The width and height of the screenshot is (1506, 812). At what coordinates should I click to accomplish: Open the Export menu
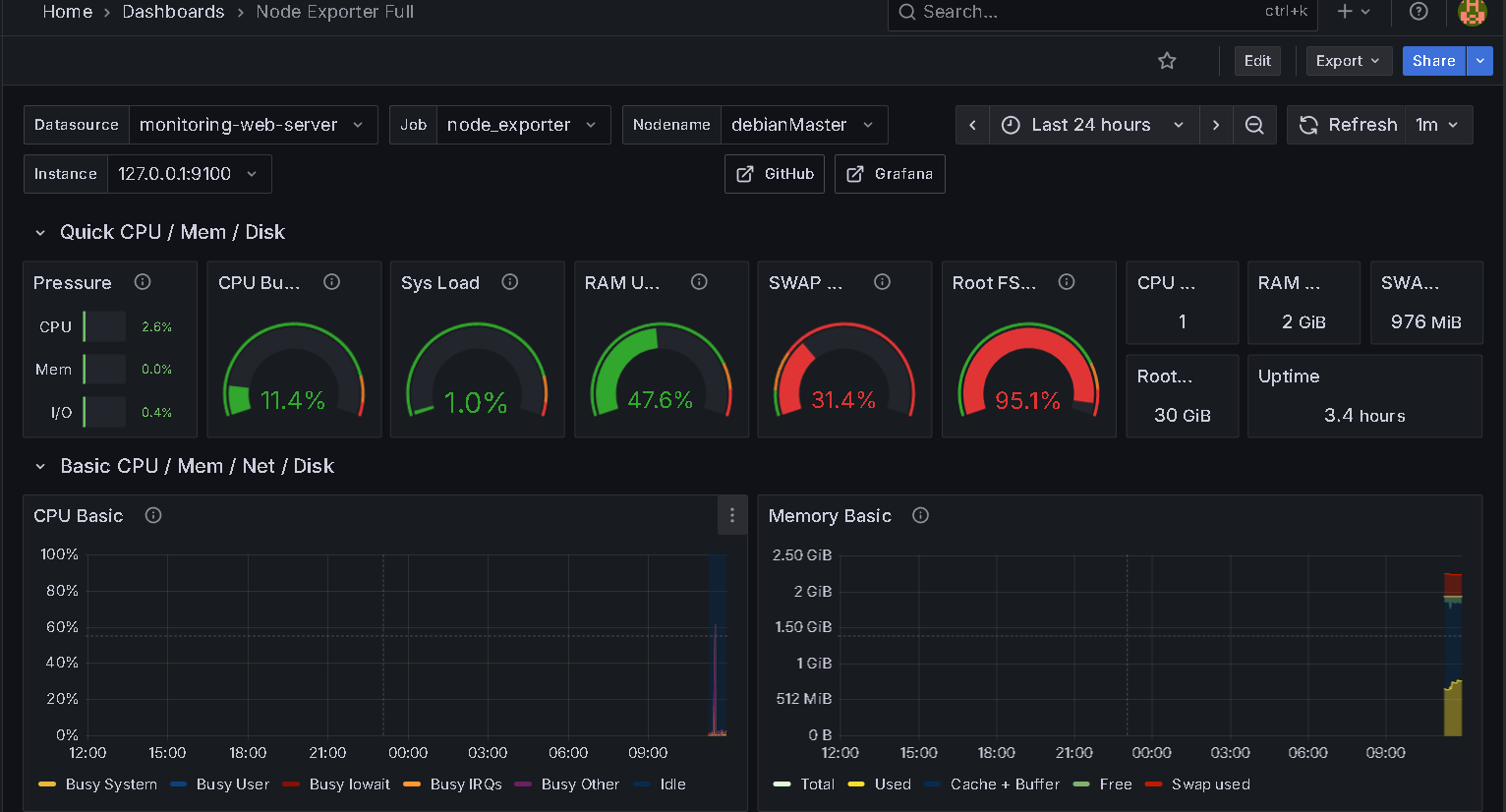click(1348, 61)
